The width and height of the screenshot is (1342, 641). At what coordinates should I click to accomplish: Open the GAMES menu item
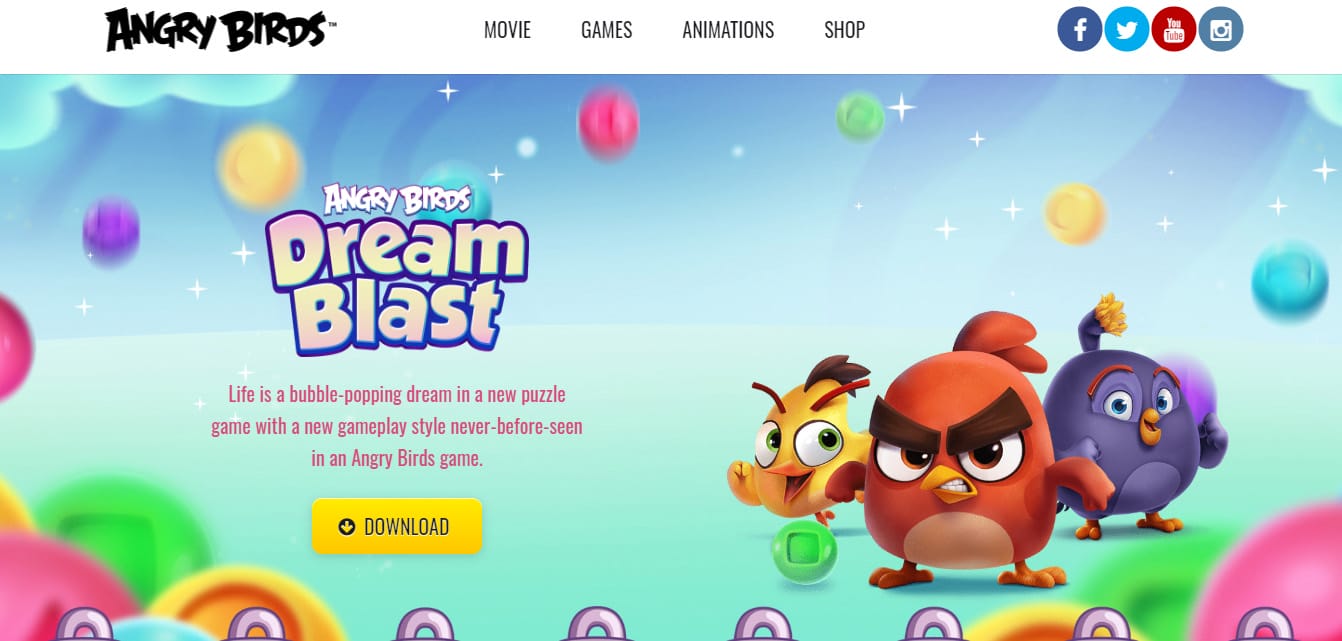[606, 30]
